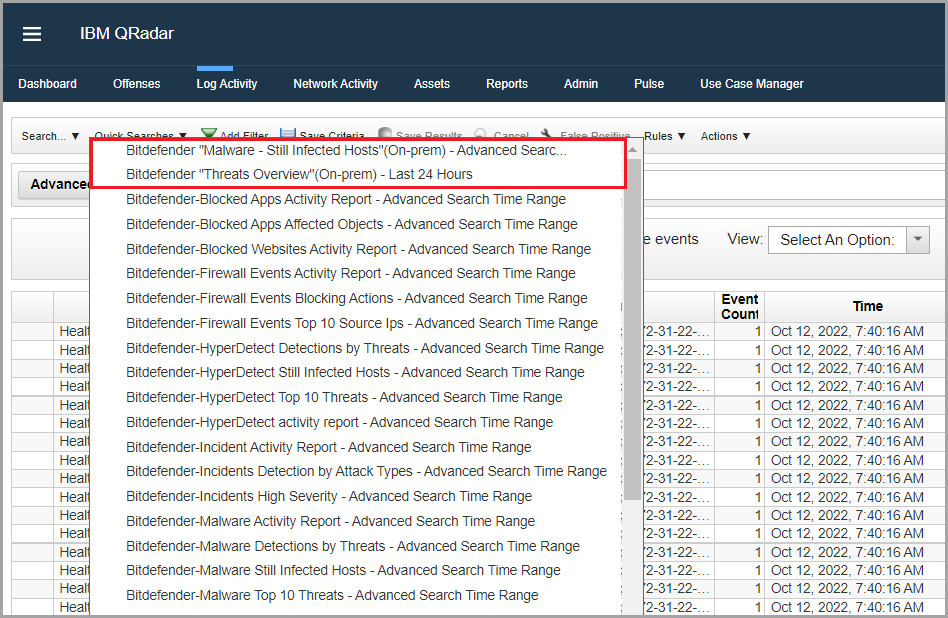Open the View Select An Option combo box
Screen dimensions: 948x618
pyautogui.click(x=849, y=240)
